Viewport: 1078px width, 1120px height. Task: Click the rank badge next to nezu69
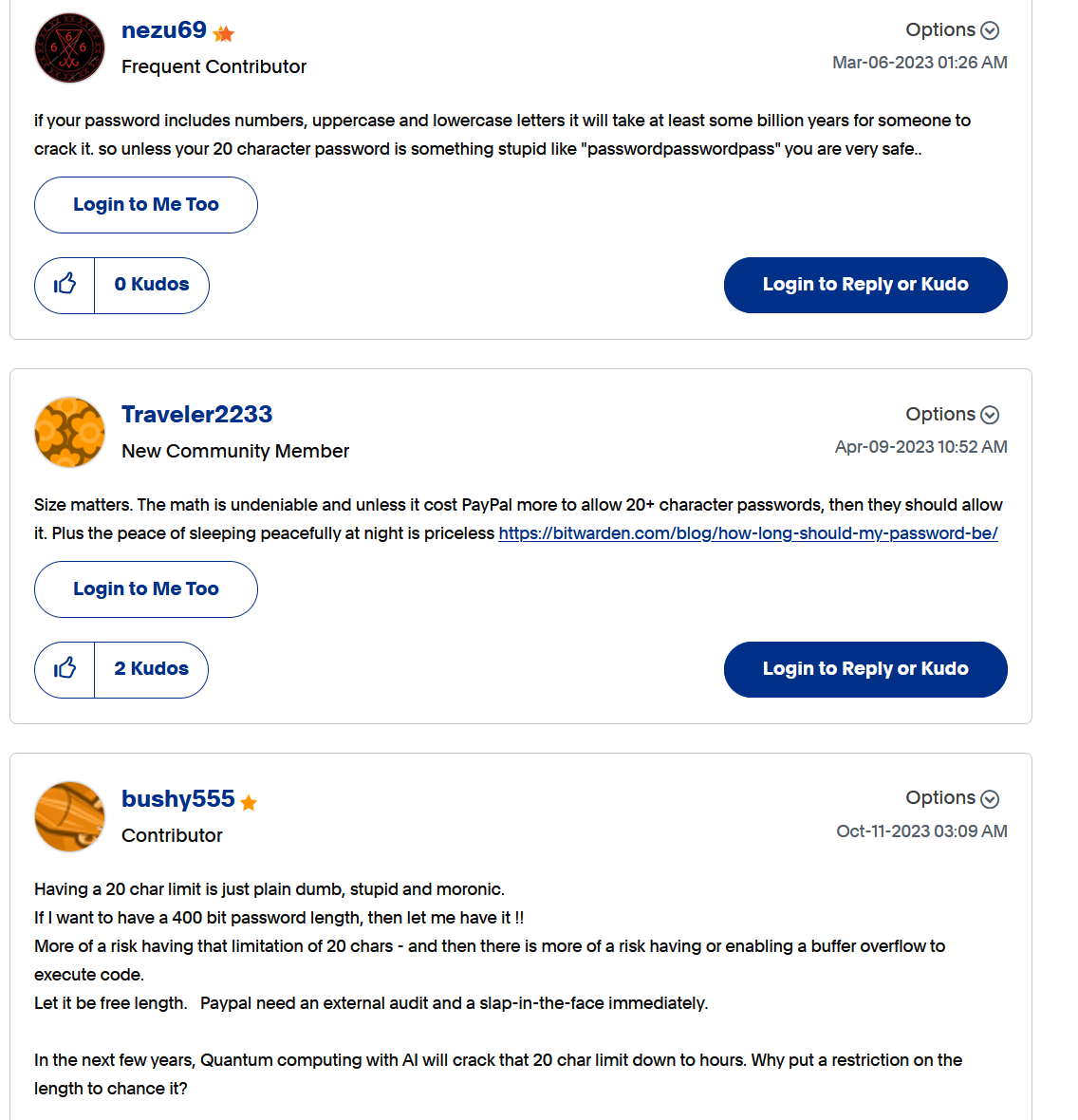pyautogui.click(x=224, y=34)
